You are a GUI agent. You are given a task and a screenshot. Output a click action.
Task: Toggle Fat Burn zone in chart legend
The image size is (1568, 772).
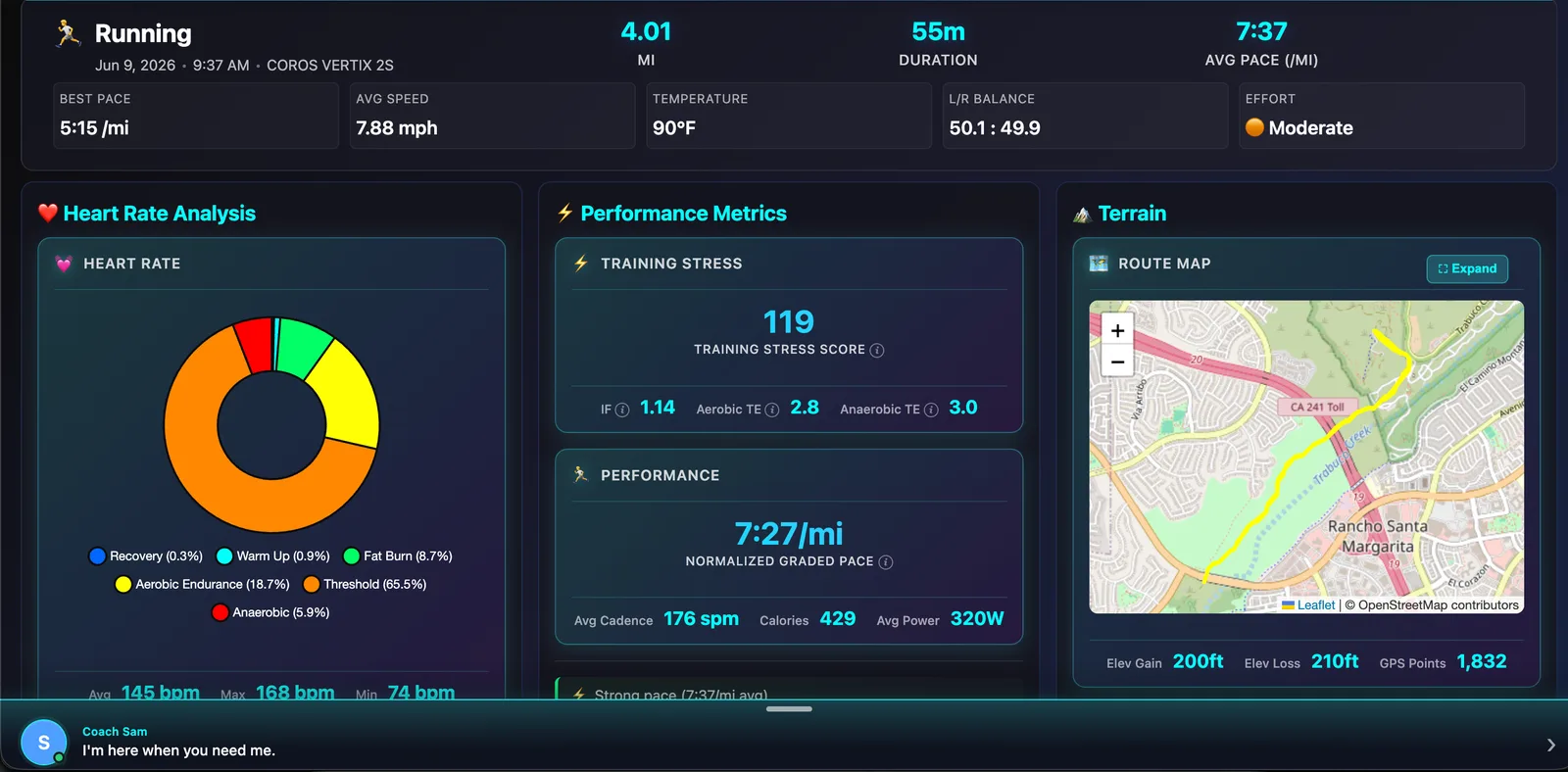coord(398,556)
